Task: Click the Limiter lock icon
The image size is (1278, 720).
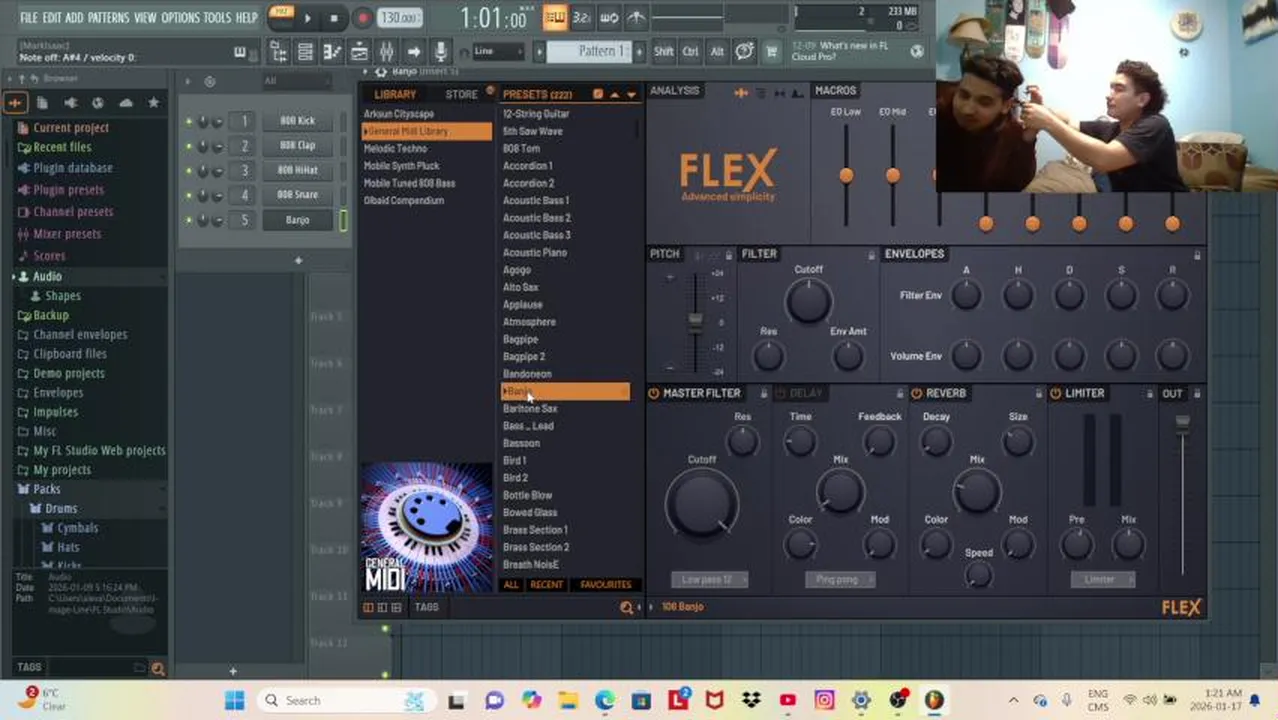Action: [x=1150, y=394]
